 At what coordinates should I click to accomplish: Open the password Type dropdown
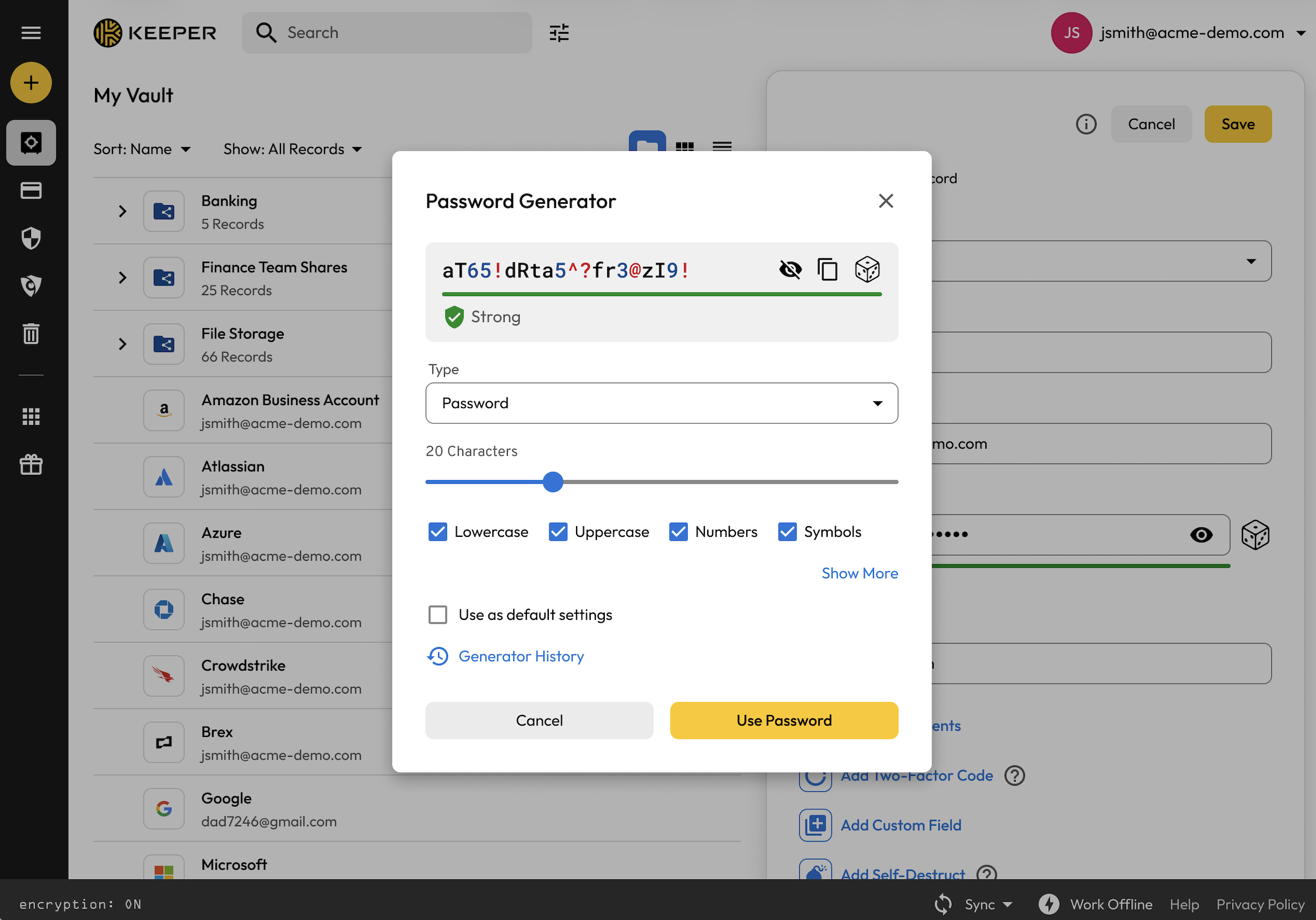661,403
